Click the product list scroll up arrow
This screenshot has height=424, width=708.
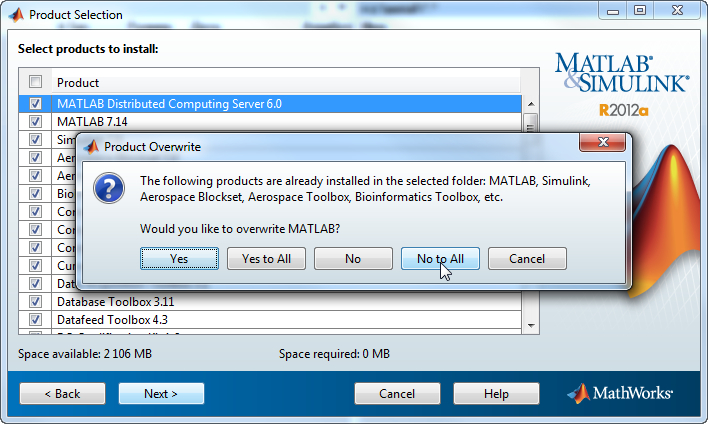[x=531, y=104]
